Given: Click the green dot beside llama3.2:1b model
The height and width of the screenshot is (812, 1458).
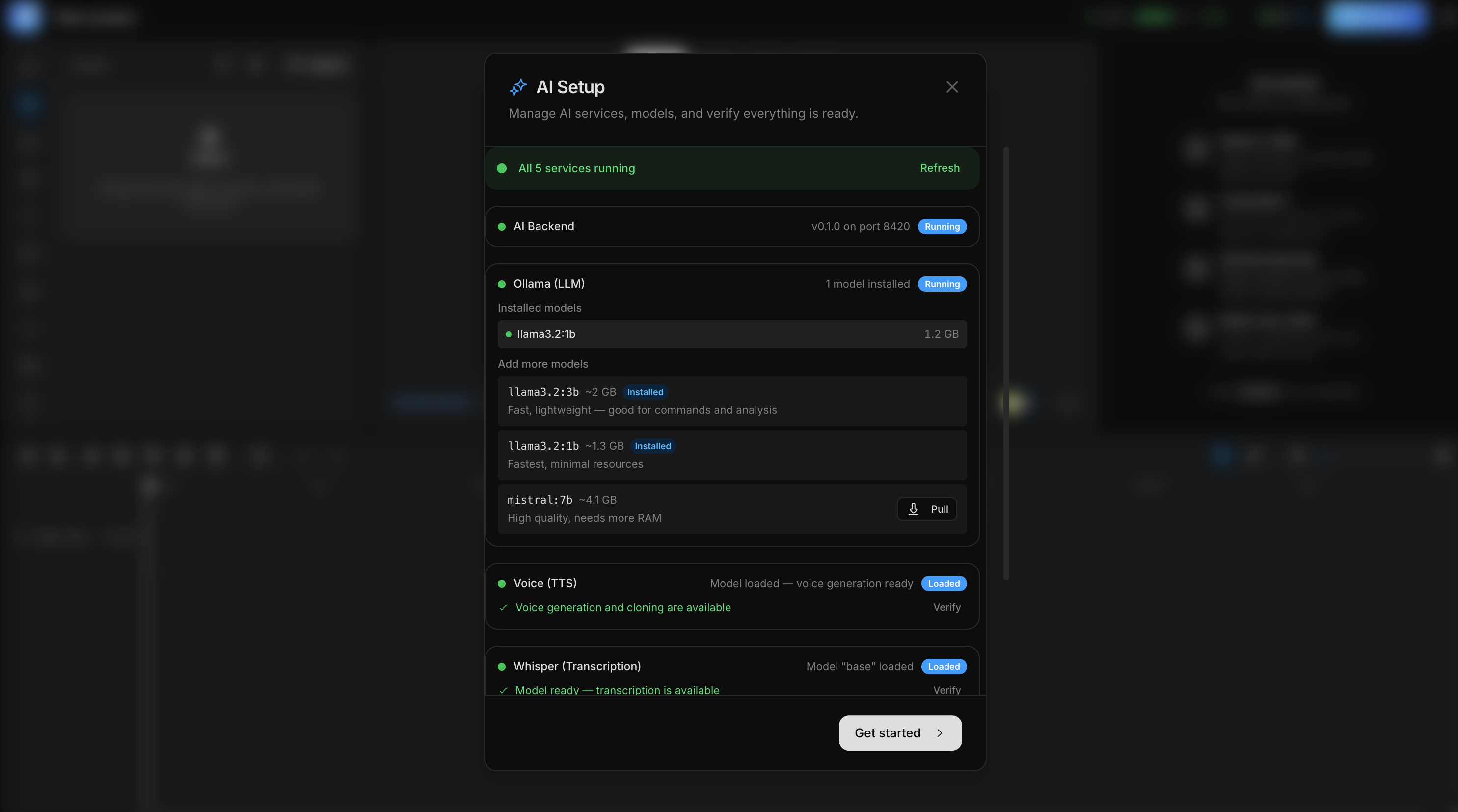Looking at the screenshot, I should click(x=508, y=334).
